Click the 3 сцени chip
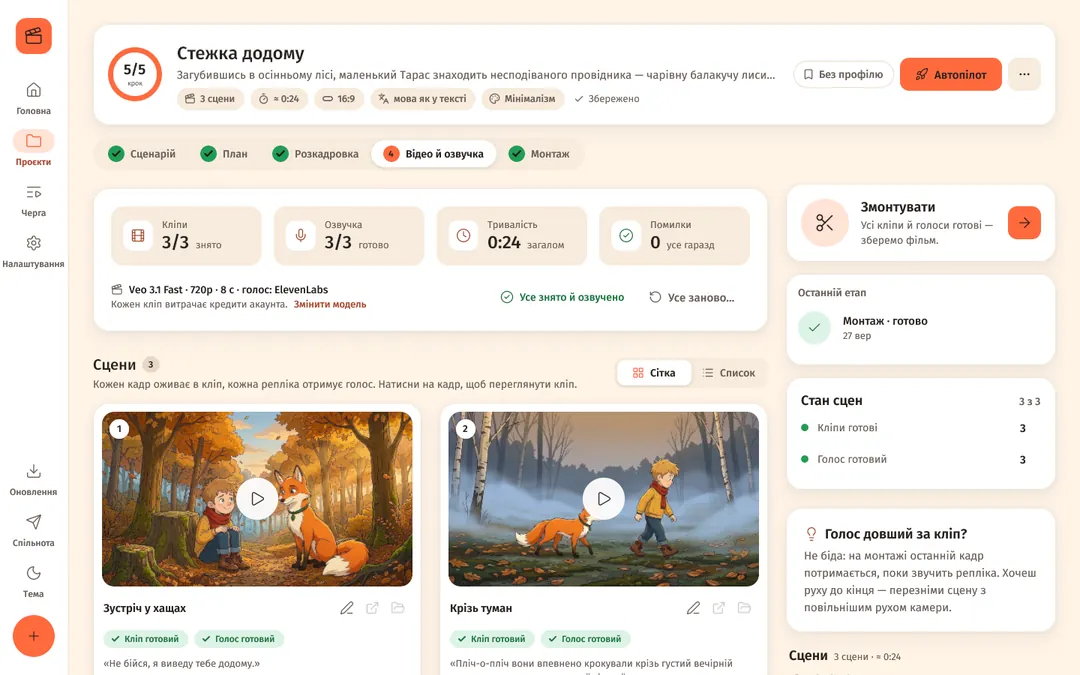This screenshot has width=1080, height=675. (210, 98)
